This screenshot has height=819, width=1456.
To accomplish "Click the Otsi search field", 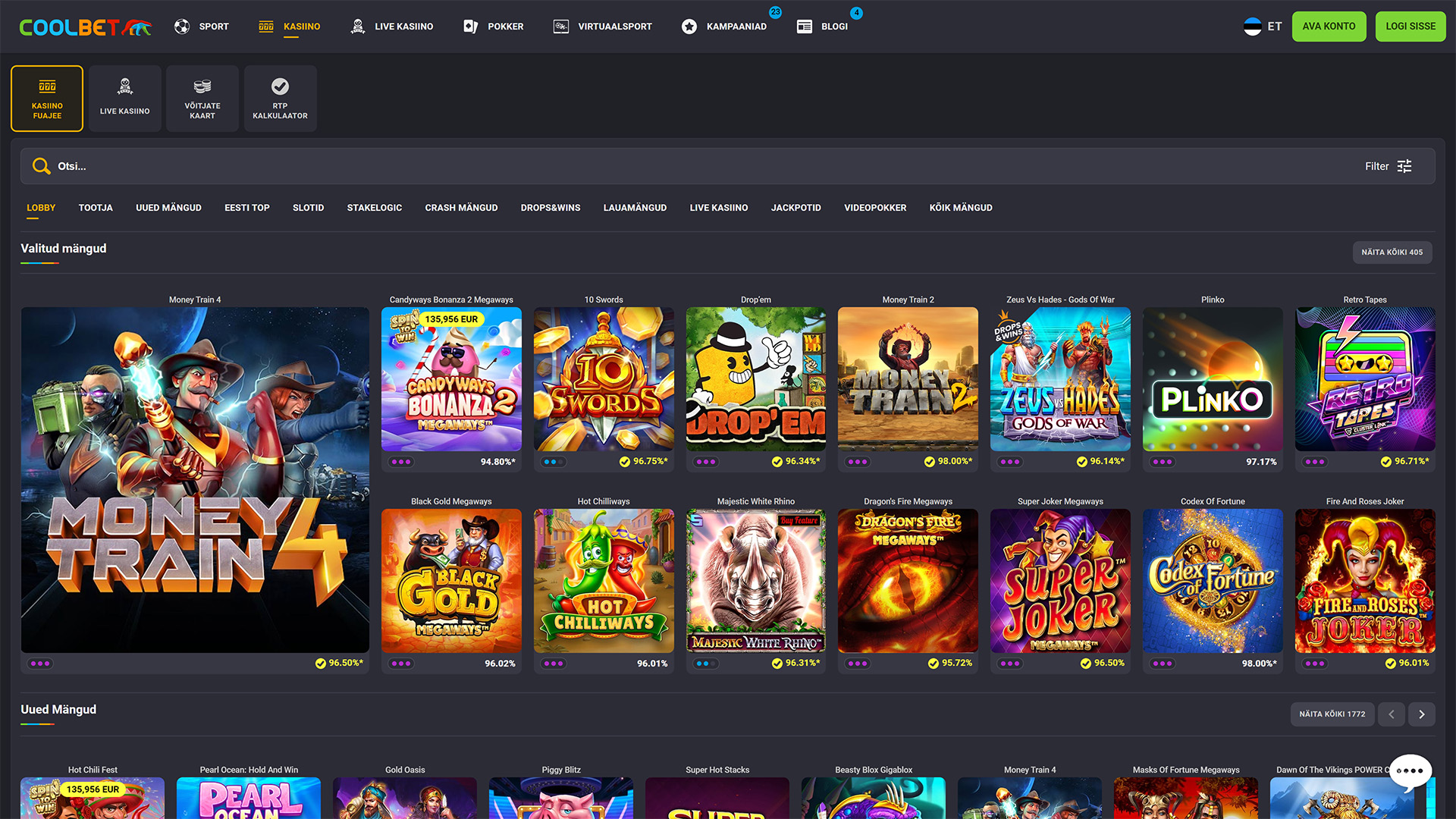I will [728, 166].
